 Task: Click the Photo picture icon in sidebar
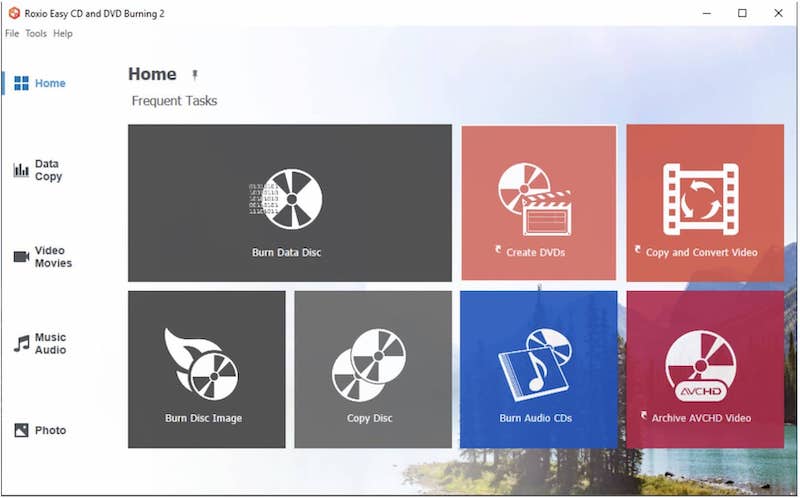click(21, 430)
